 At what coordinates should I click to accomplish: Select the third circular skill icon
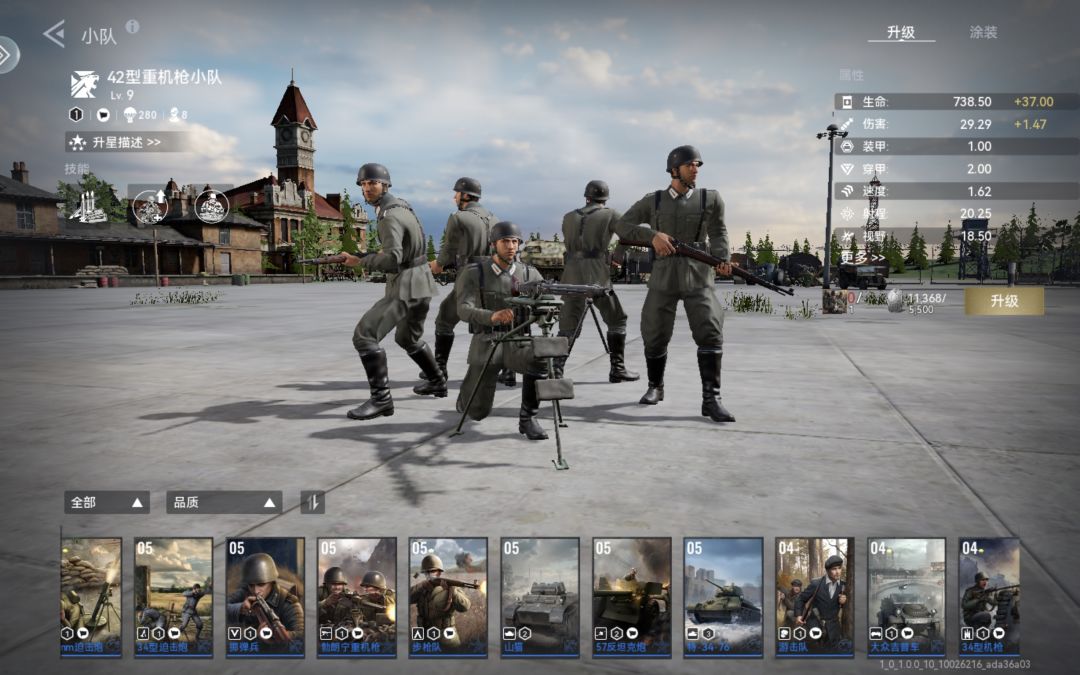[x=211, y=206]
